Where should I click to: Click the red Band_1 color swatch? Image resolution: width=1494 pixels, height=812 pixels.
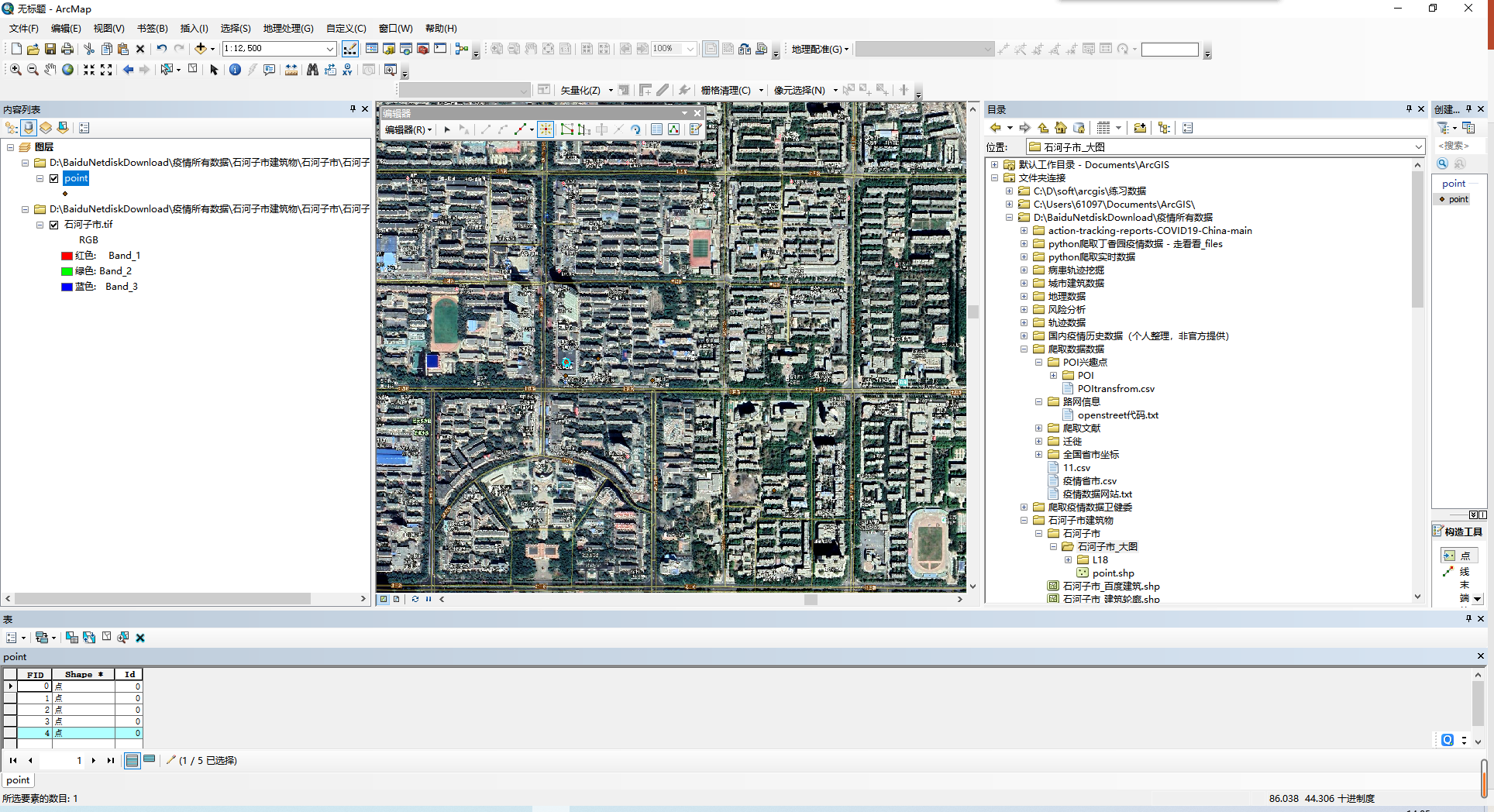pyautogui.click(x=67, y=256)
